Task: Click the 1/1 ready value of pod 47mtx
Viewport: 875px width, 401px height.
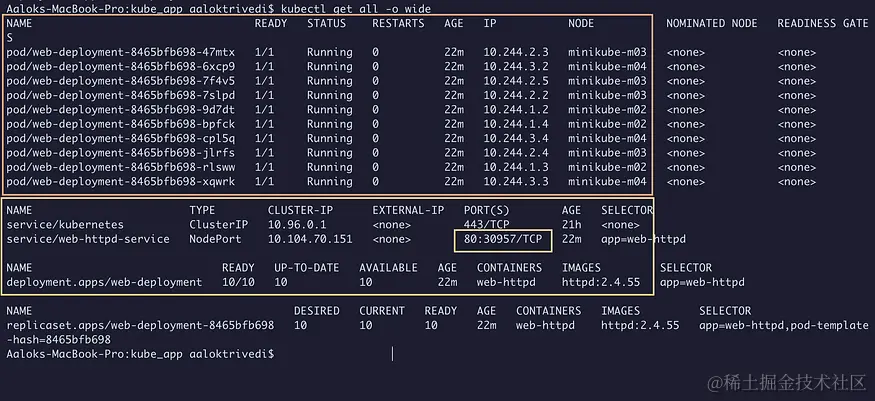Action: point(265,52)
